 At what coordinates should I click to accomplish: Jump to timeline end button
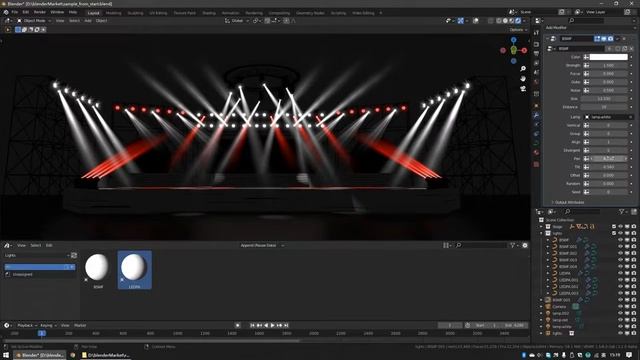(x=286, y=325)
